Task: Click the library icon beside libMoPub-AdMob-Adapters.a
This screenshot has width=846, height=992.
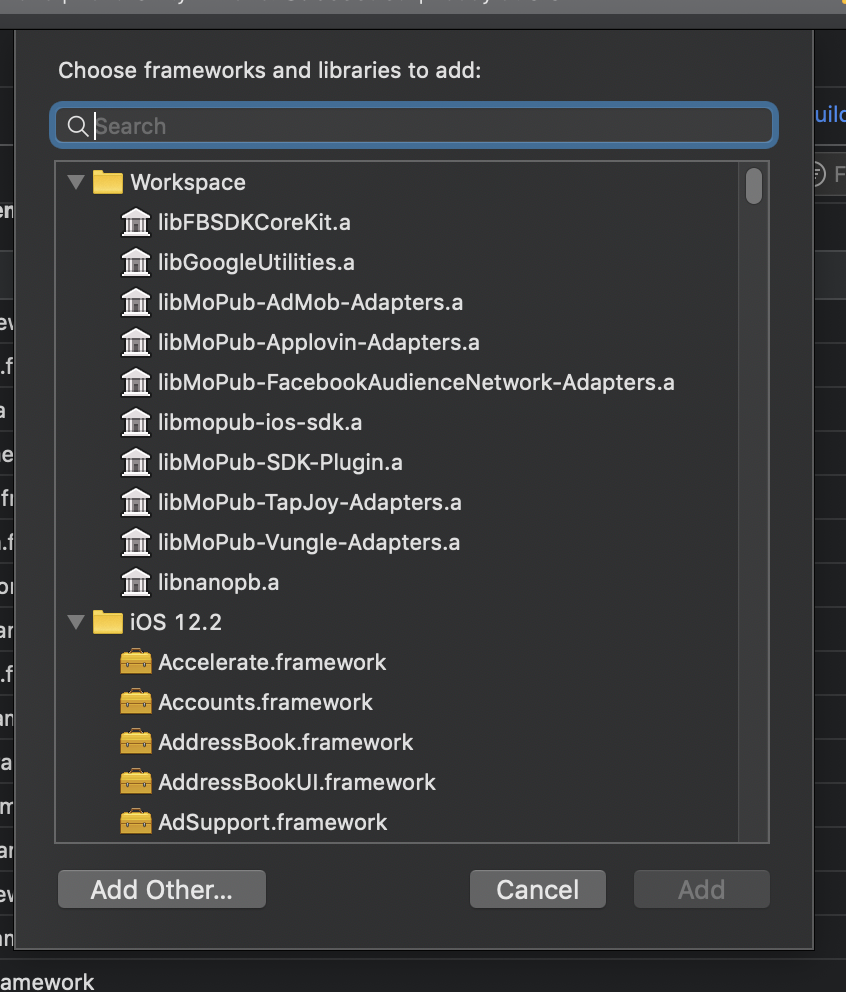Action: (x=135, y=302)
